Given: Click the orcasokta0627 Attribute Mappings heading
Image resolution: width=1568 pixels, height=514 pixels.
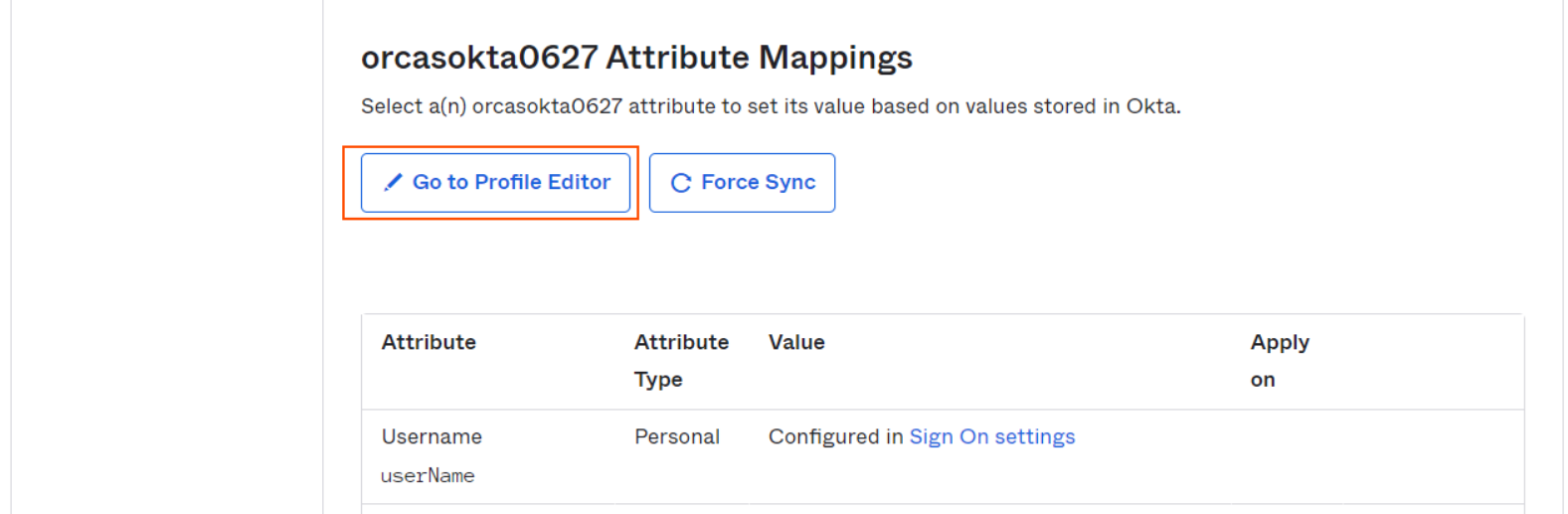Looking at the screenshot, I should tap(636, 58).
